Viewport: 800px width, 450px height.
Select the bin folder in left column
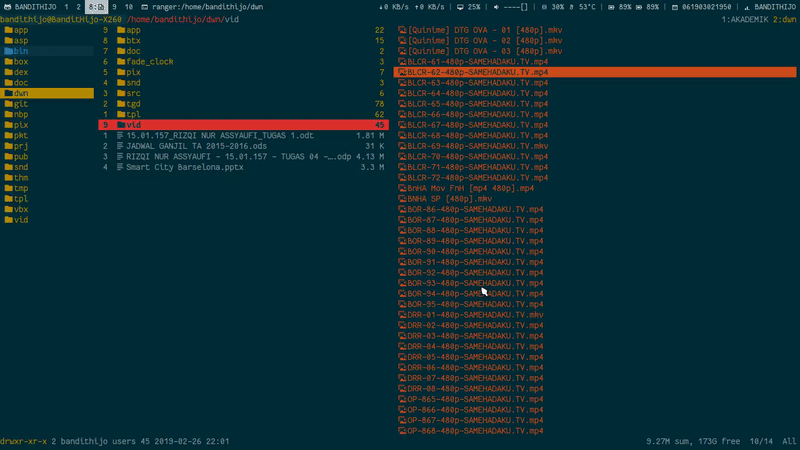coord(21,51)
